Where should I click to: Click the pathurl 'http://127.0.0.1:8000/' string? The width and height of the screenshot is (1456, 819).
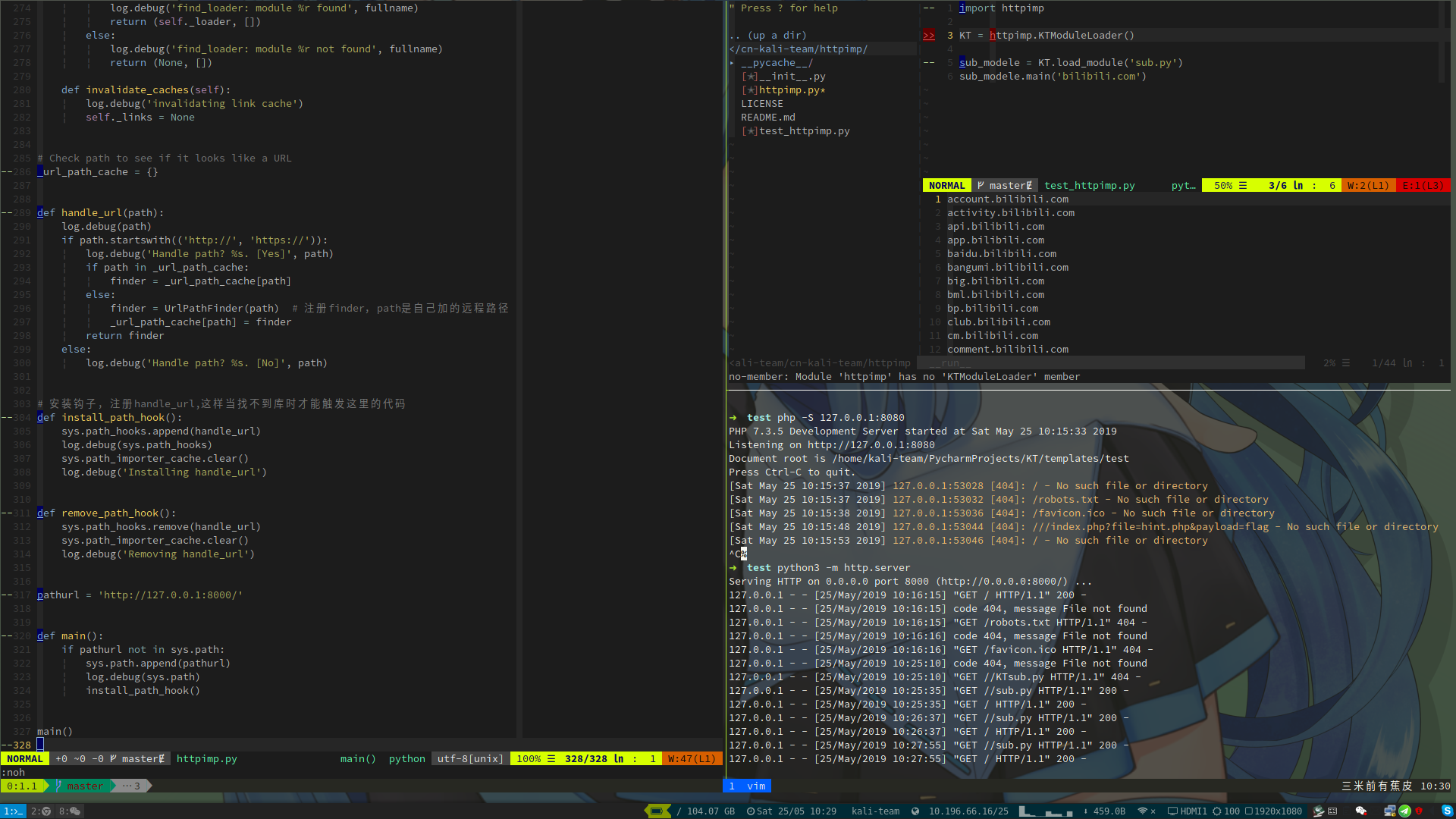click(x=171, y=595)
